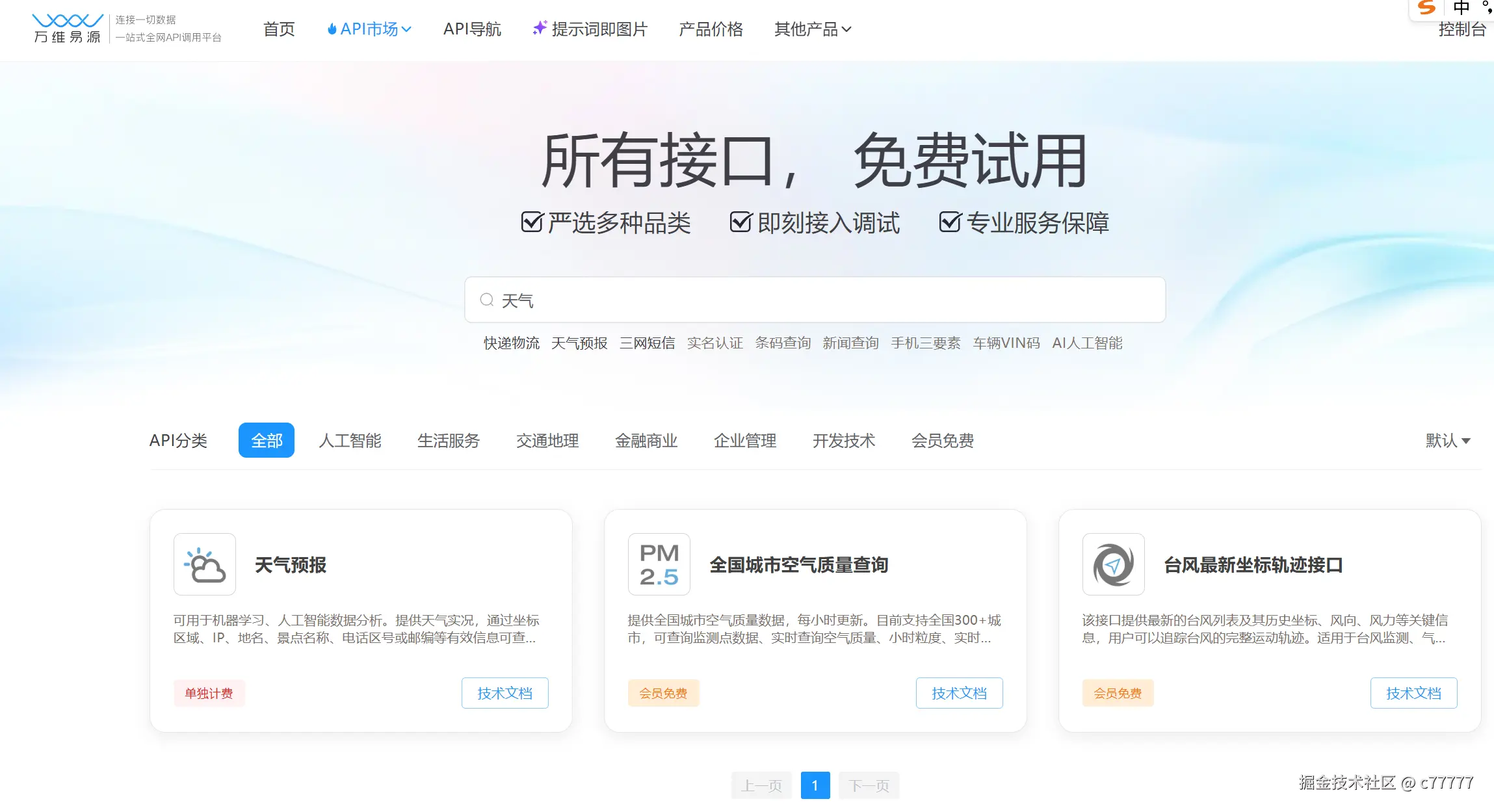The width and height of the screenshot is (1494, 812).
Task: Click the Sogou input method S icon
Action: point(1426,8)
